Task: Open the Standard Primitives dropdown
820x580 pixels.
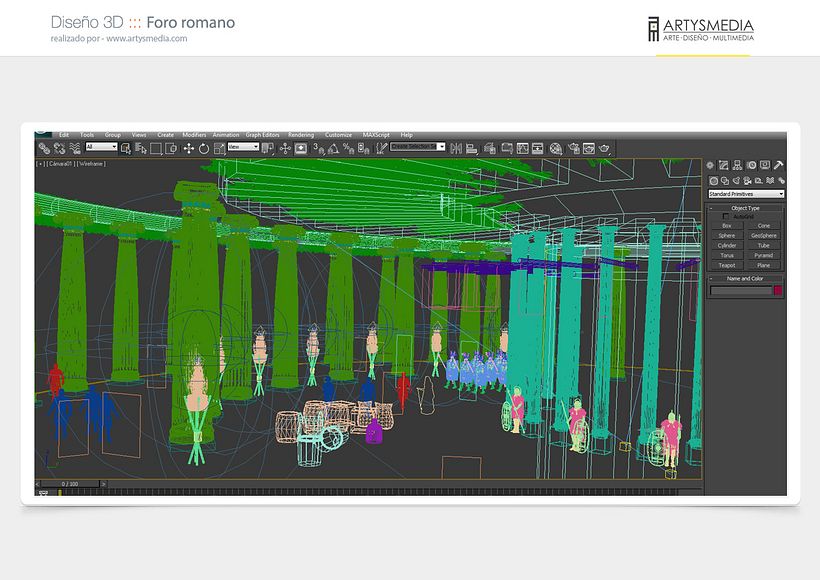Action: click(746, 194)
